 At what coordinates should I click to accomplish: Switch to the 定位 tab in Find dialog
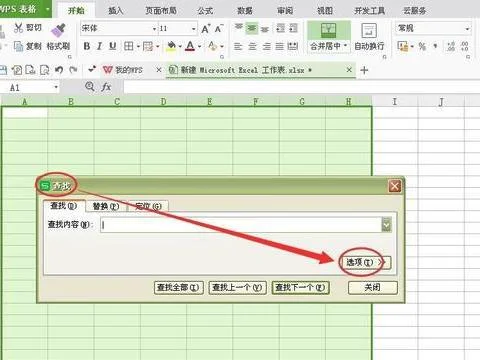[148, 206]
